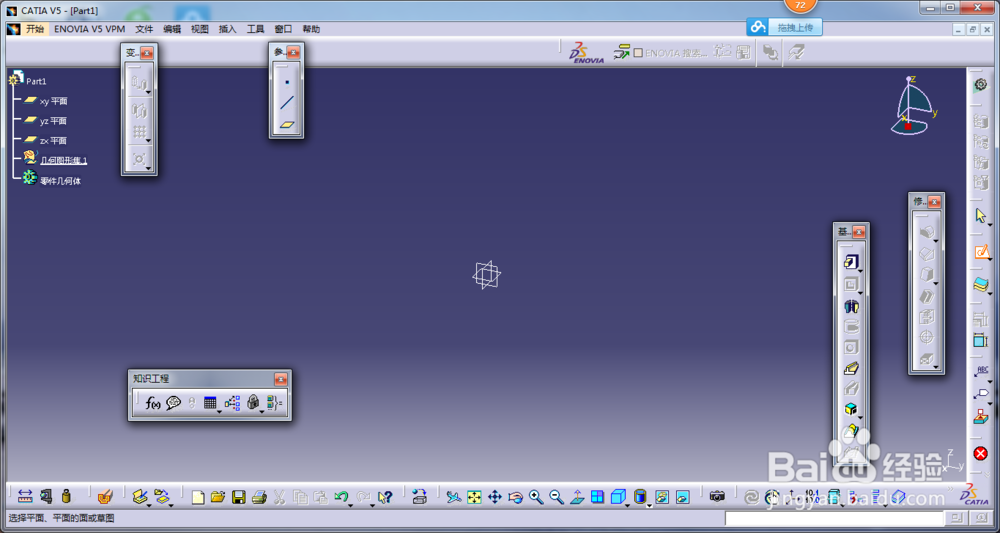Select the Pan tool
The image size is (1000, 533).
[x=494, y=497]
